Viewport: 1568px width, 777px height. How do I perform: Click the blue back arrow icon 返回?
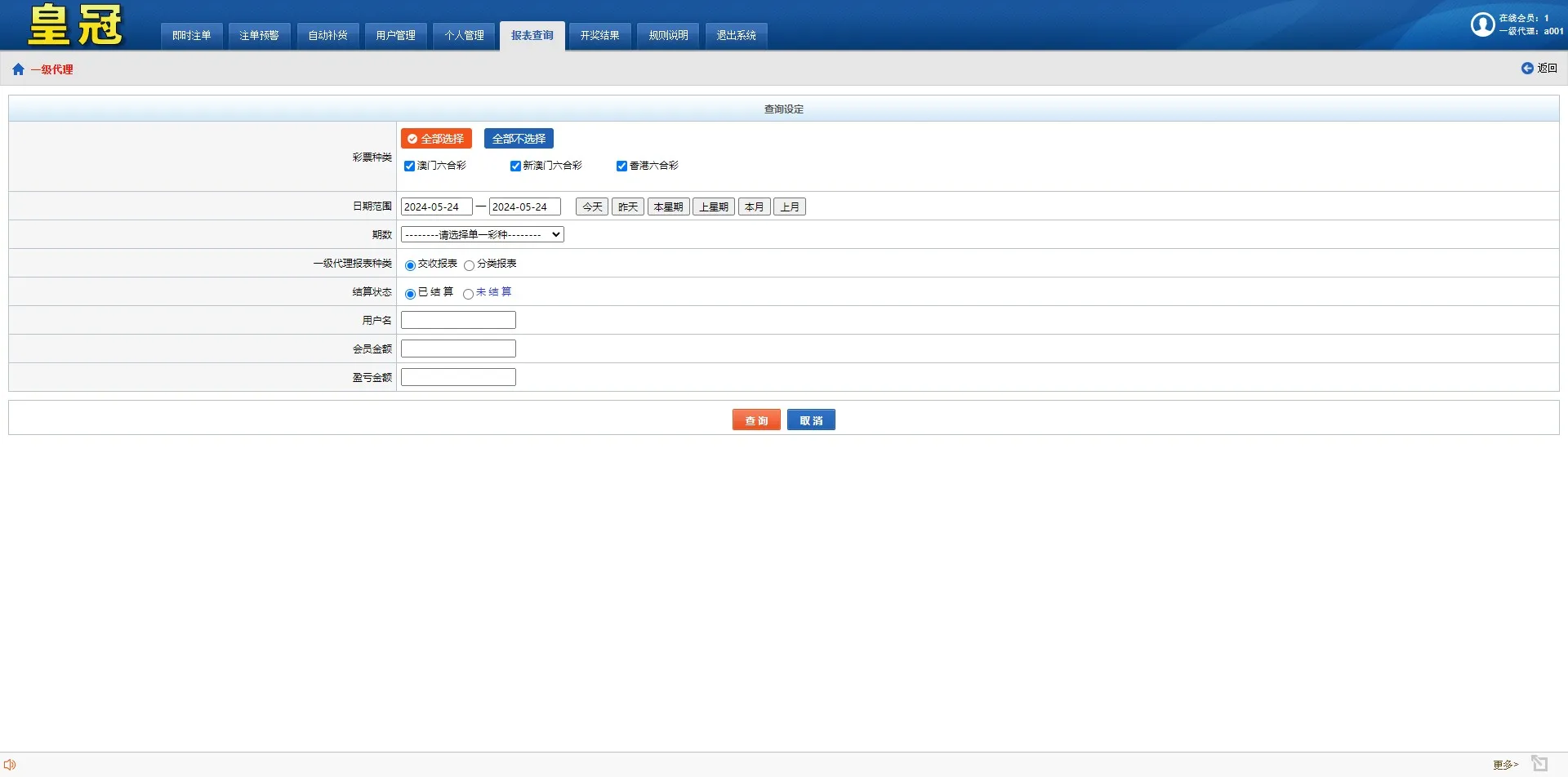point(1526,69)
